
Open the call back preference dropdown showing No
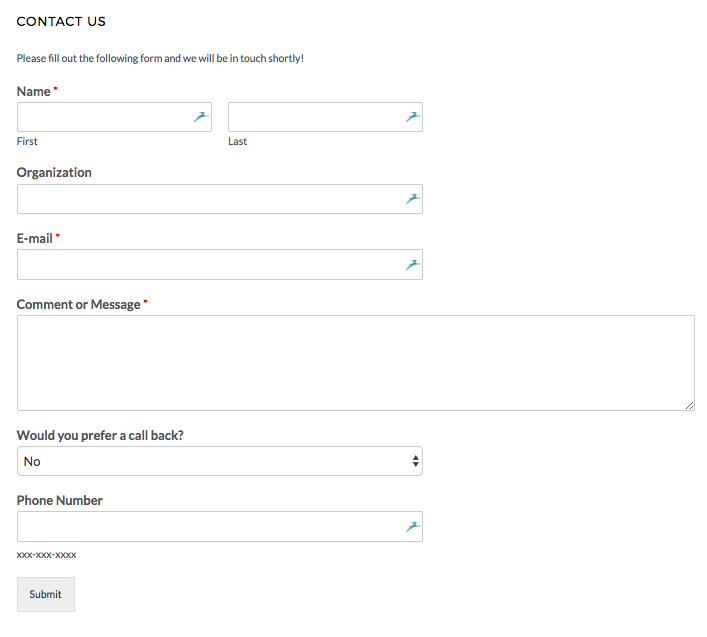220,461
